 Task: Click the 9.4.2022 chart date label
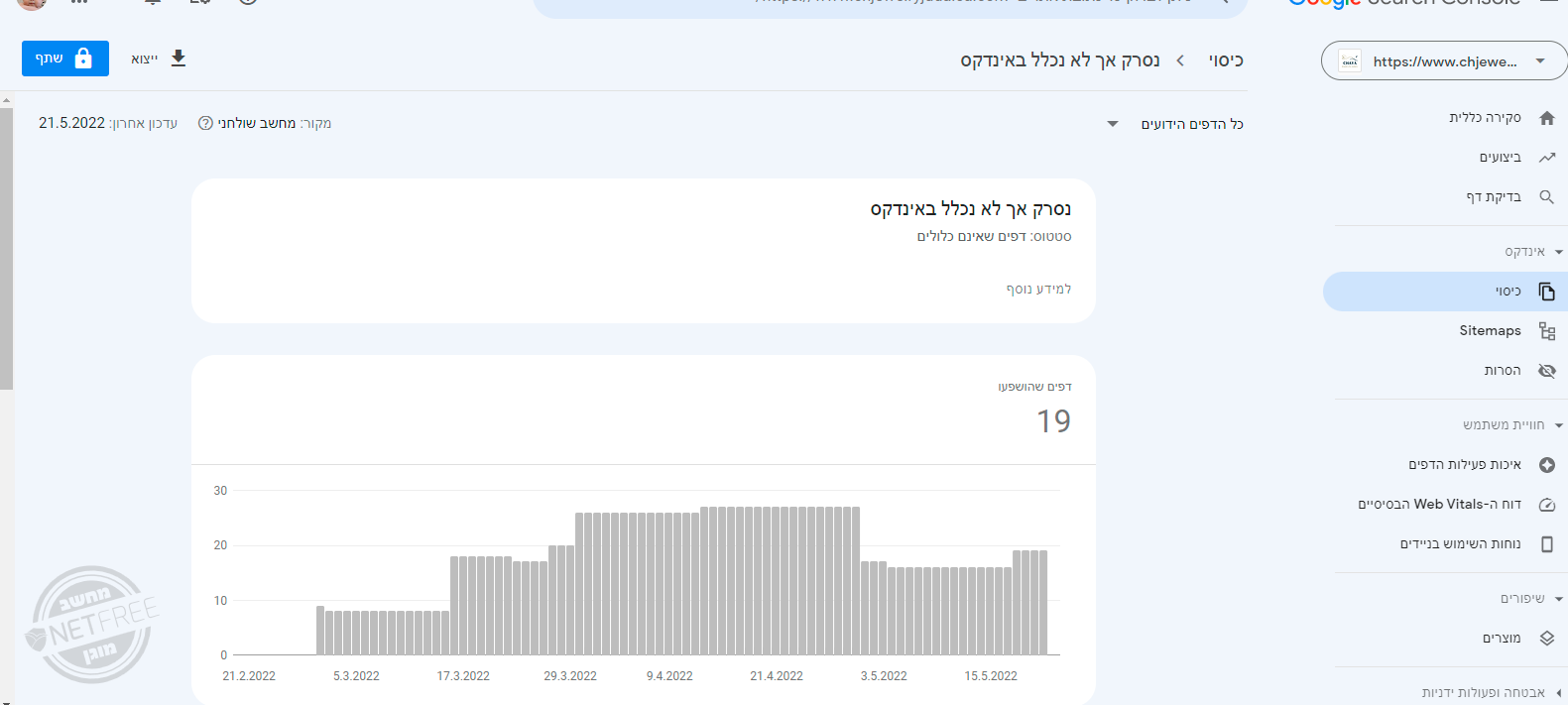tap(669, 676)
